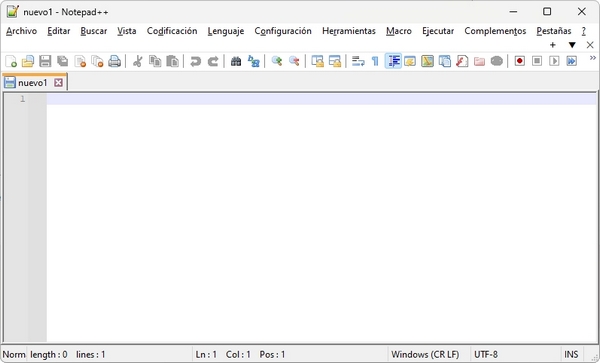Toggle file monitoring eye icon

tap(497, 61)
